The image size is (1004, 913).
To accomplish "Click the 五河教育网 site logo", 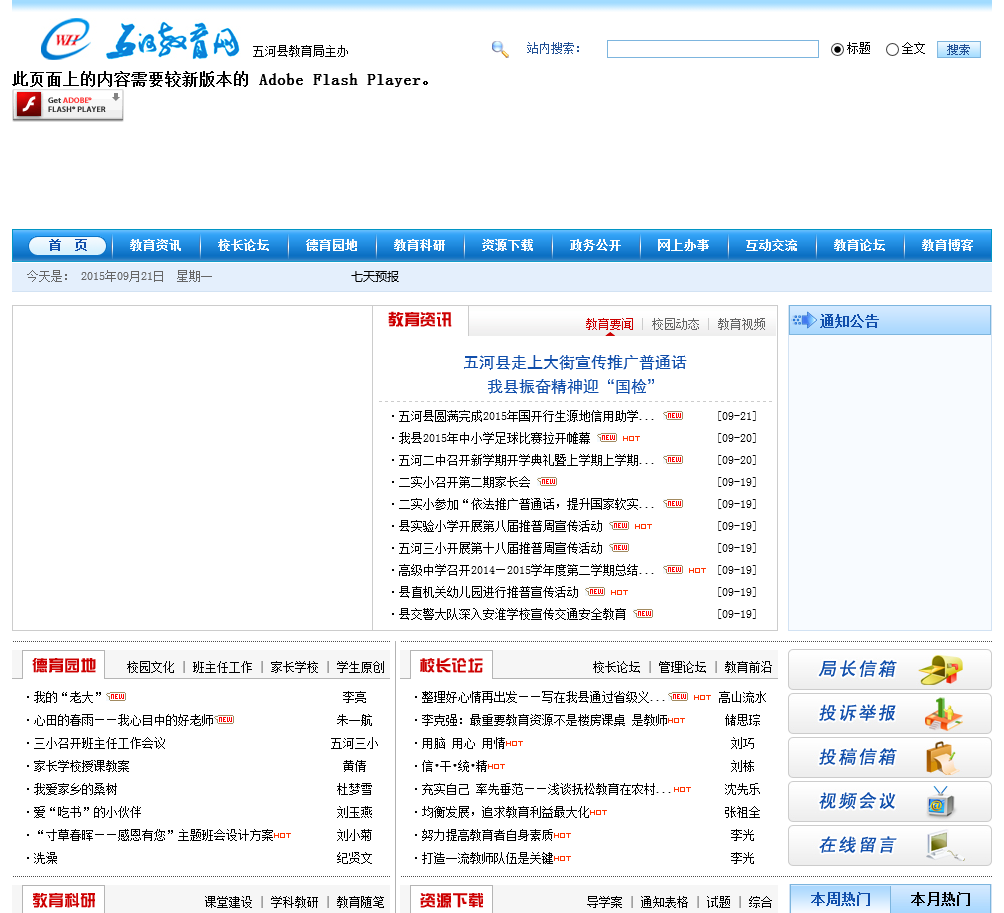I will [x=142, y=42].
